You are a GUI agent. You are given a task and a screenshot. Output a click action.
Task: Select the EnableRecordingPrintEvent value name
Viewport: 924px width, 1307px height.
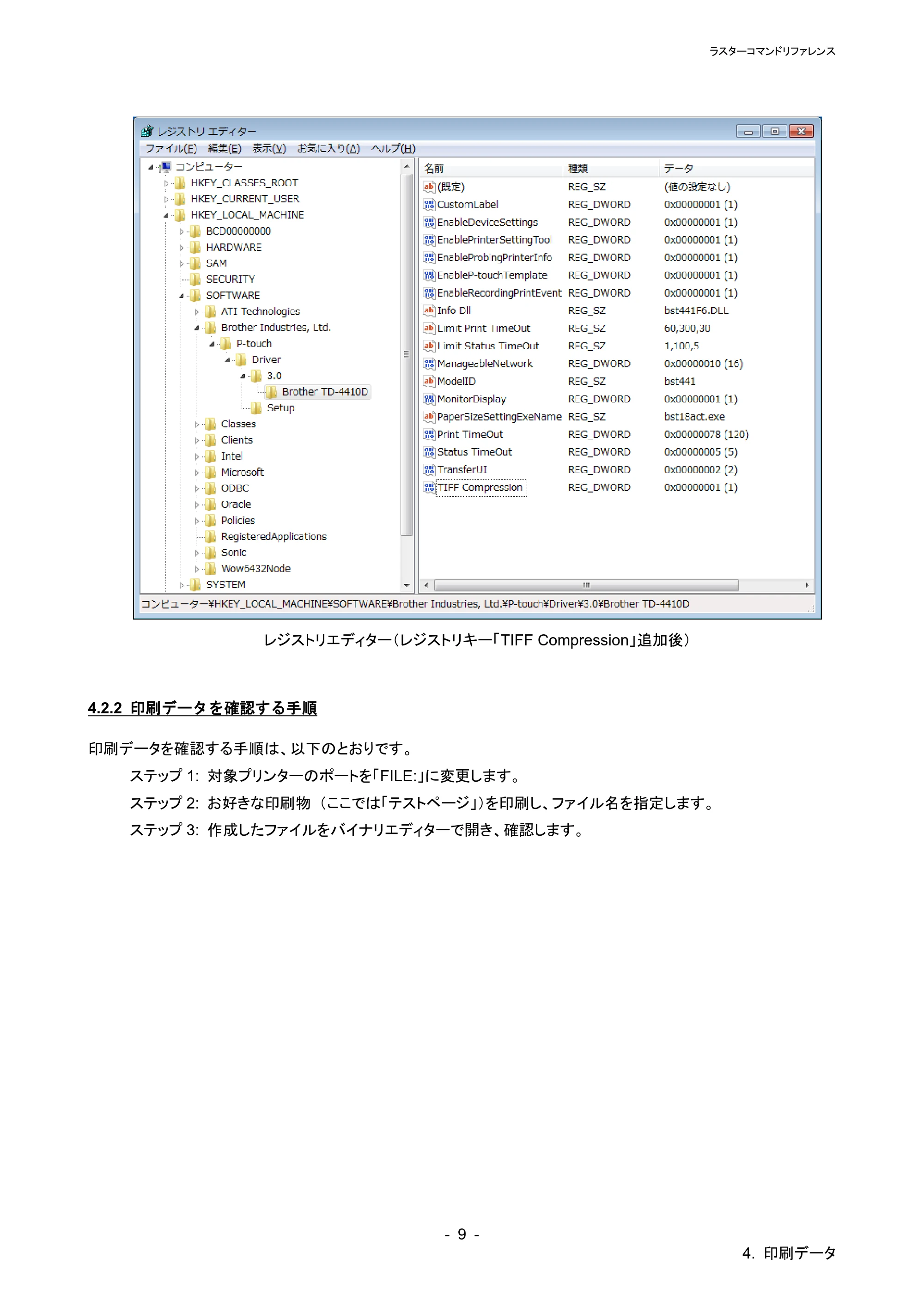click(x=498, y=292)
